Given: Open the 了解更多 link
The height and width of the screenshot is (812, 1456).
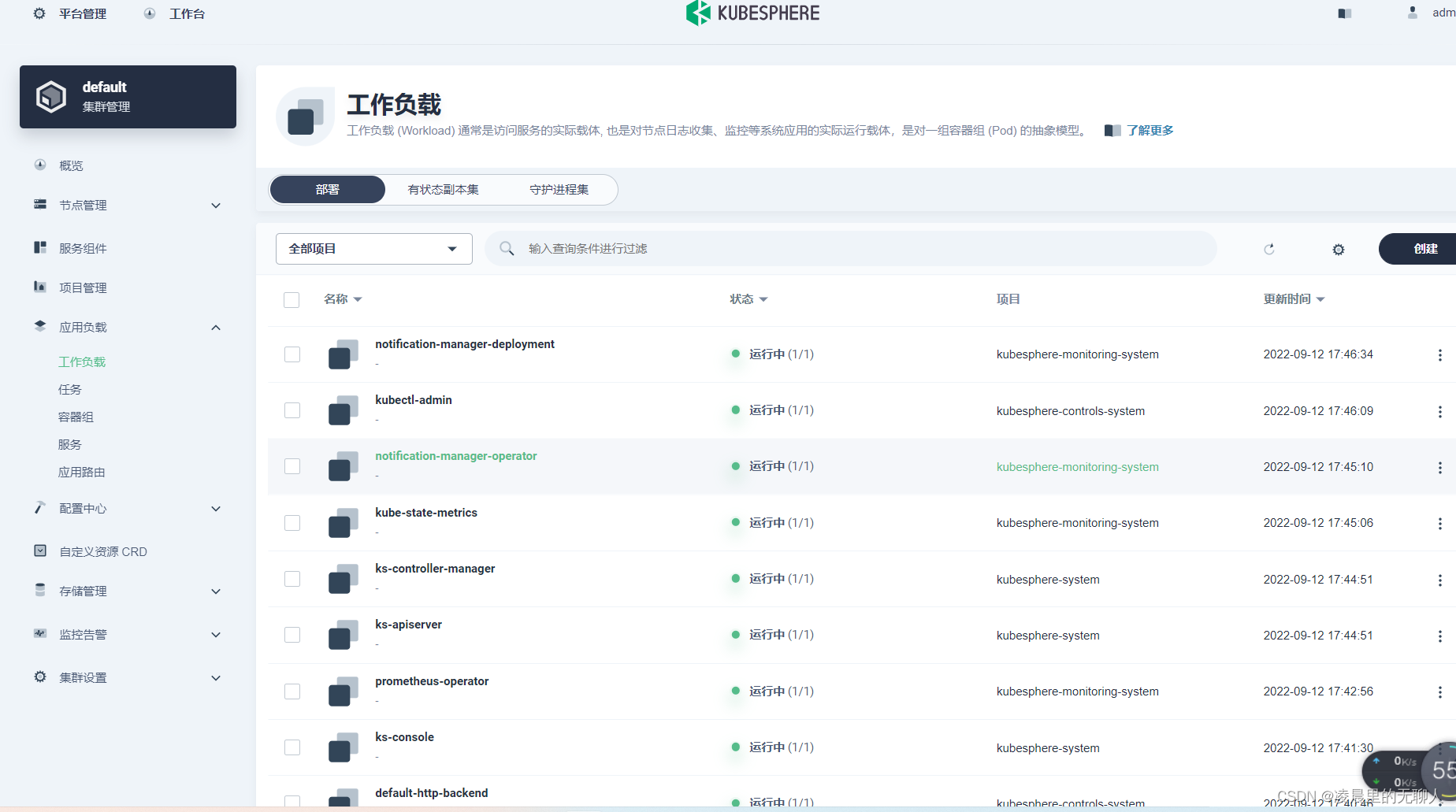Looking at the screenshot, I should [1150, 131].
